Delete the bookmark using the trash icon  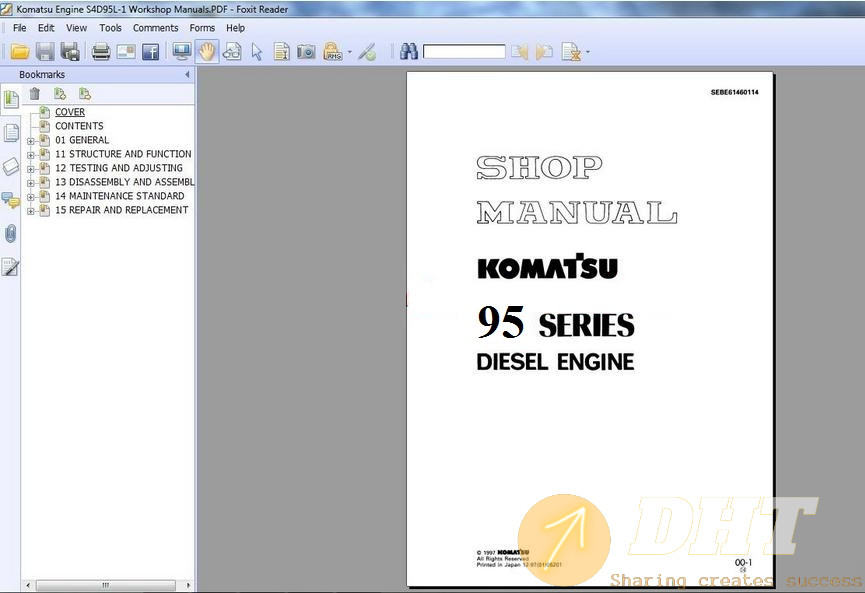[35, 94]
